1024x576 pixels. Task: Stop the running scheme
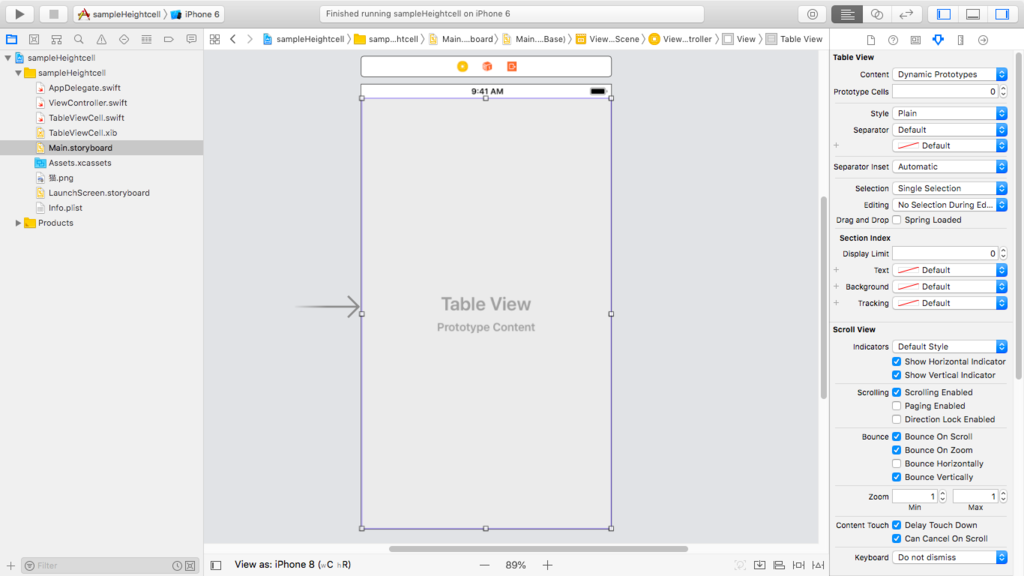click(54, 14)
